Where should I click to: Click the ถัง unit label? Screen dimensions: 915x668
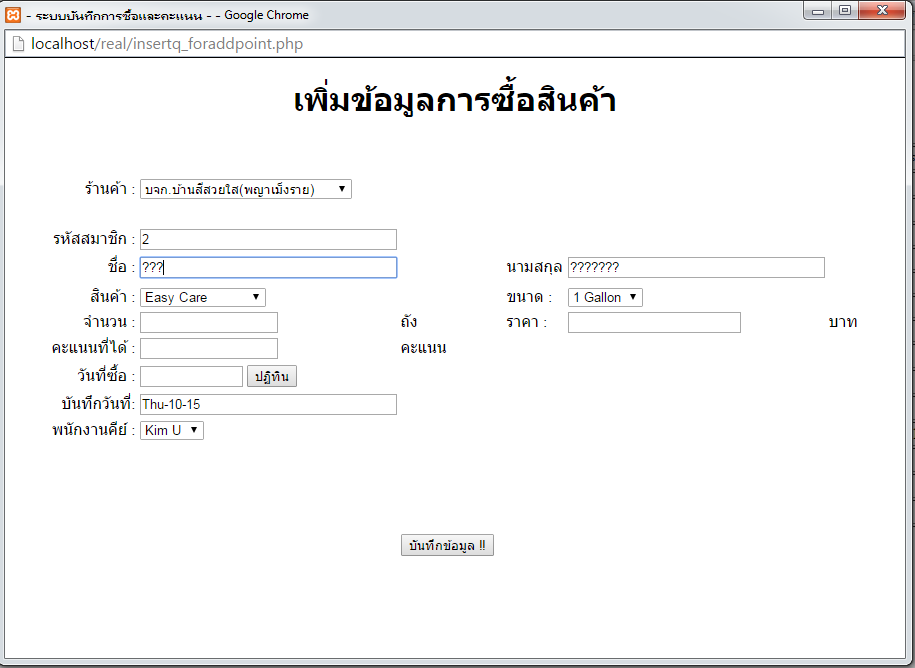click(x=408, y=321)
